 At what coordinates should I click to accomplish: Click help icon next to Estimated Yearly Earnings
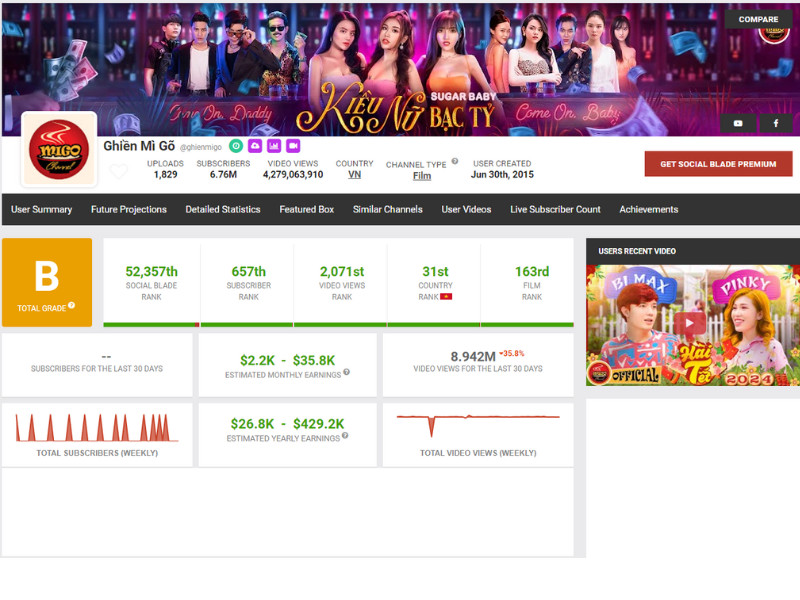coord(345,436)
